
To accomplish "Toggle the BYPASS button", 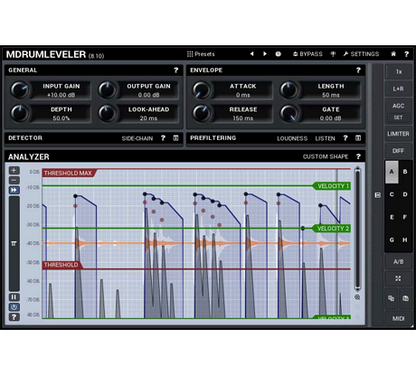I will 307,54.
